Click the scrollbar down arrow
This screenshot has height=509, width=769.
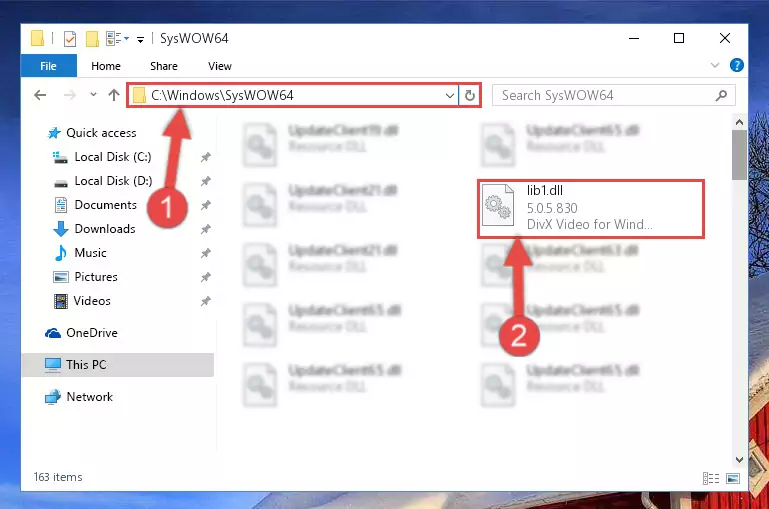[x=739, y=459]
